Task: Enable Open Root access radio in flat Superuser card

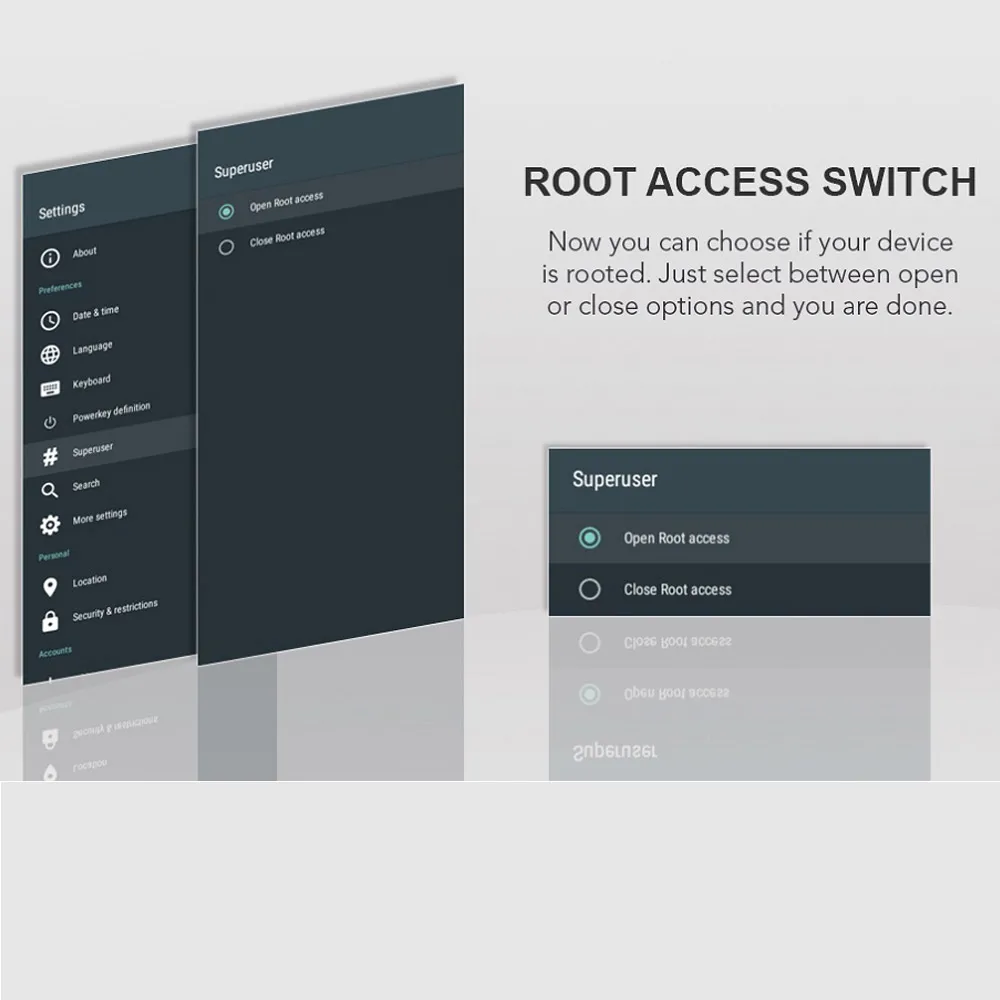Action: 589,538
